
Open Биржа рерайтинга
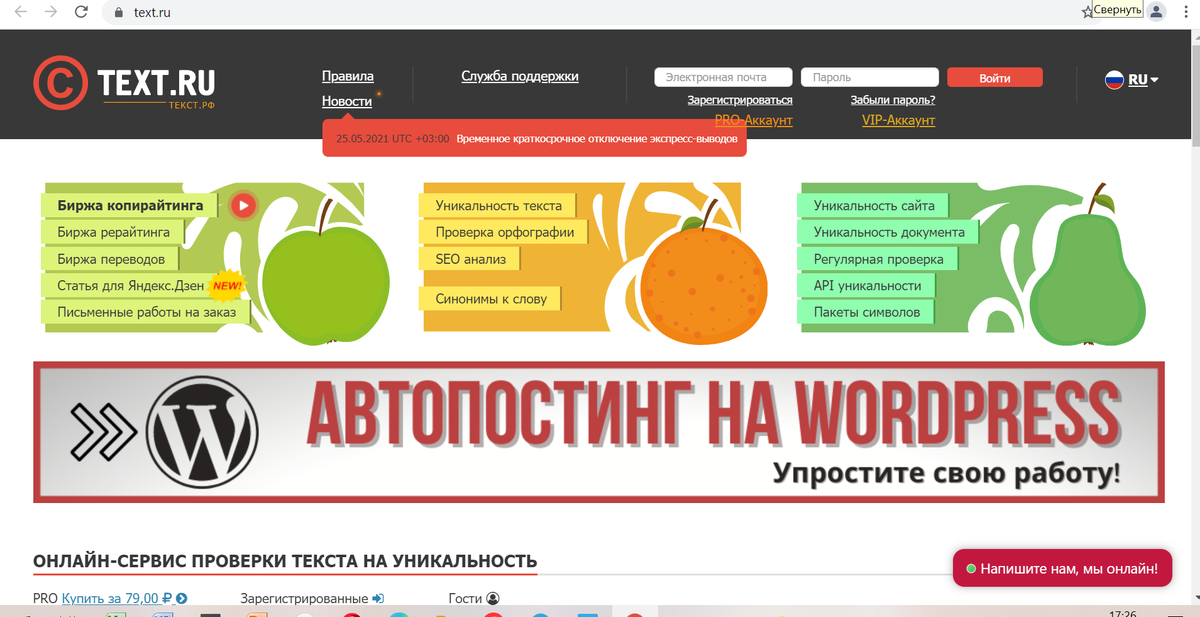[114, 232]
